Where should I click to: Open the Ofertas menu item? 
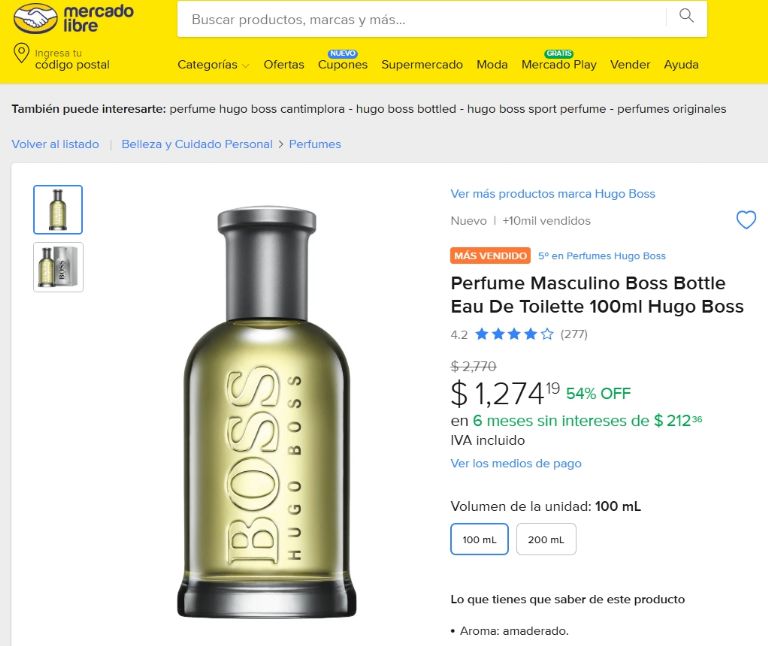(284, 65)
